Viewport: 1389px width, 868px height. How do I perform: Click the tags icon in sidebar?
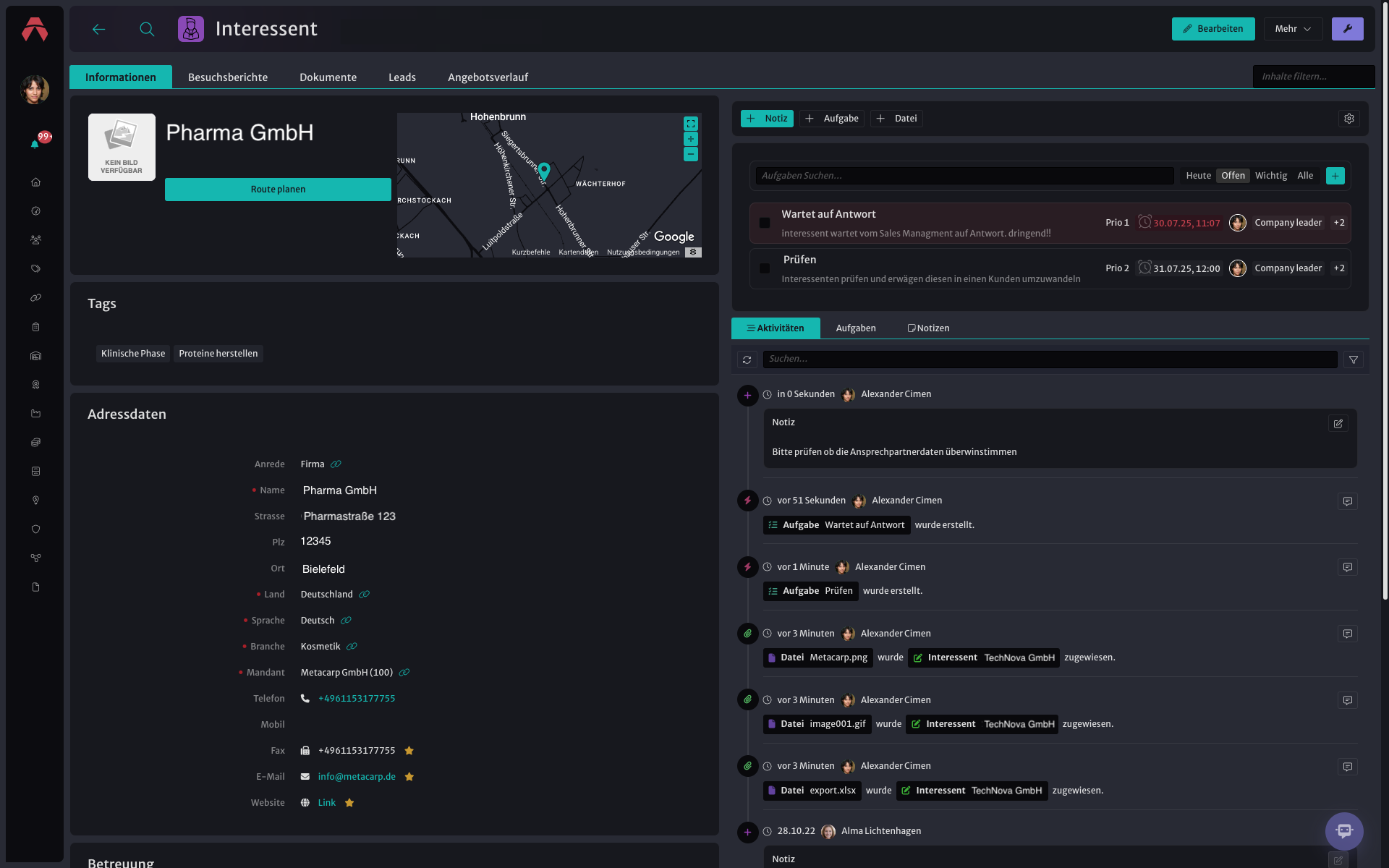click(35, 269)
